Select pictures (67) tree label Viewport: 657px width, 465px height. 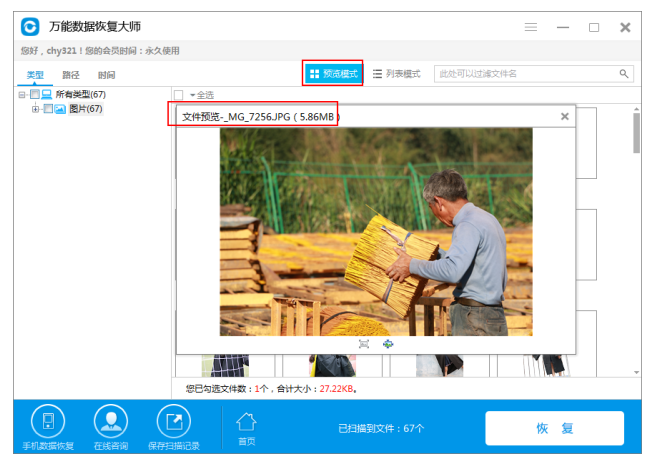pos(85,109)
